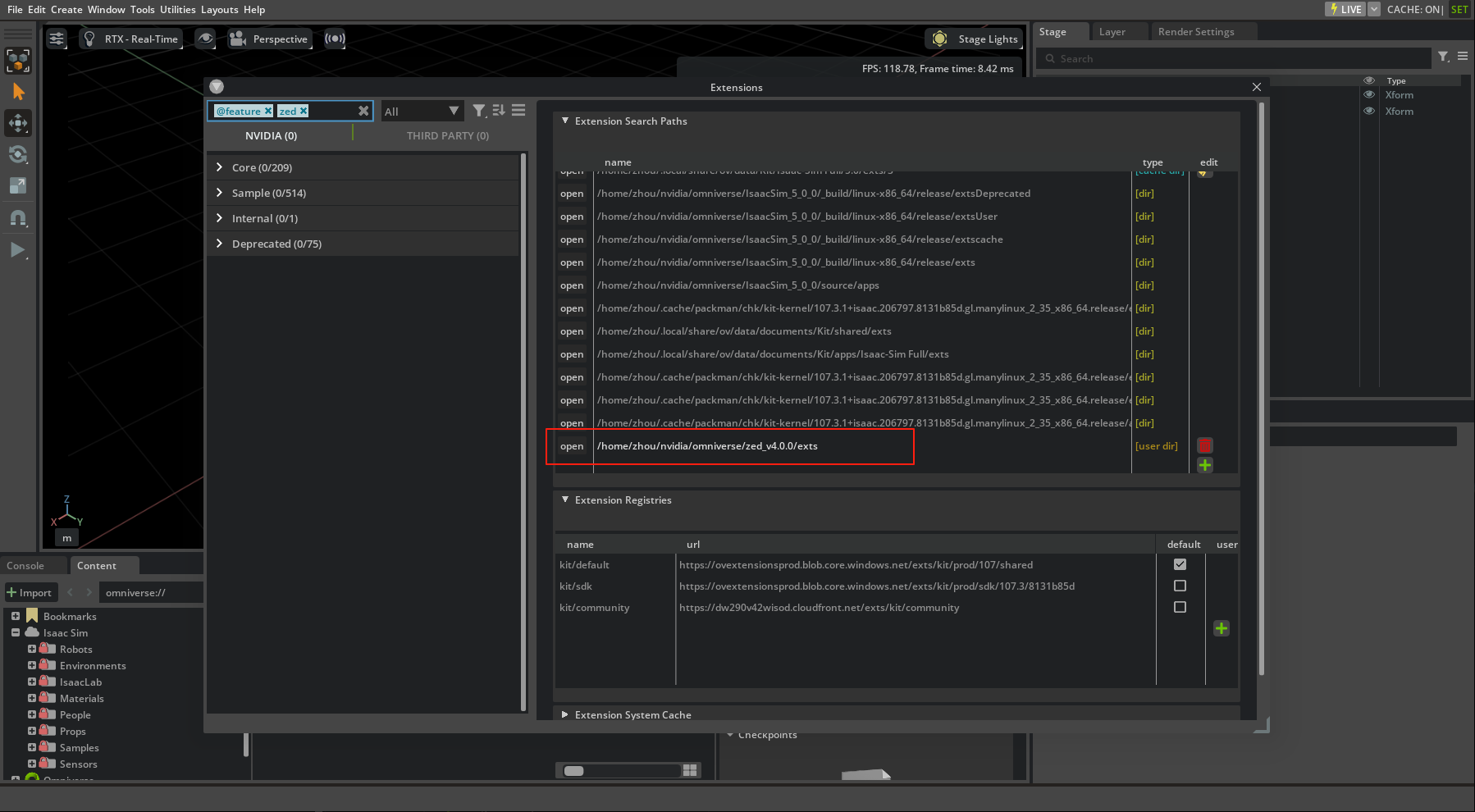1475x812 pixels.
Task: Click the extensions sort icon
Action: point(499,111)
